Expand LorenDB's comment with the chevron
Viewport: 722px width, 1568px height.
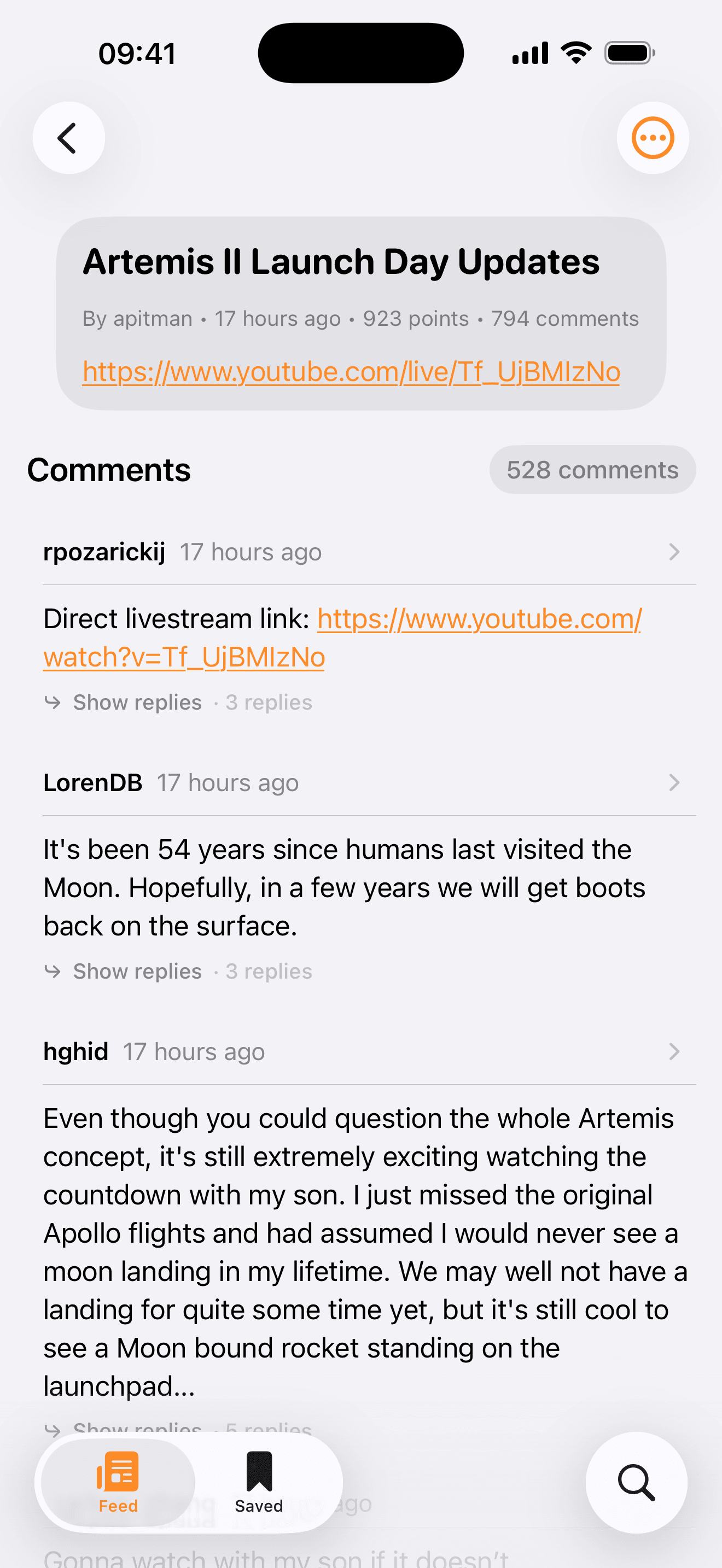tap(674, 783)
